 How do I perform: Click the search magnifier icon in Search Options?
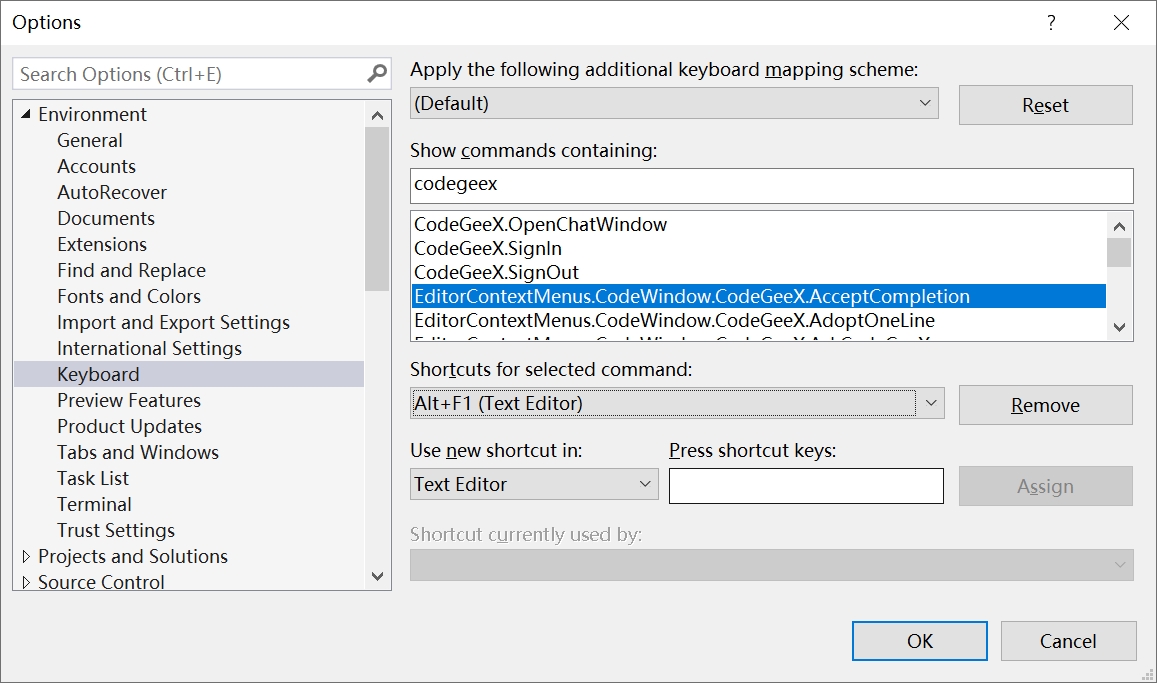point(377,74)
